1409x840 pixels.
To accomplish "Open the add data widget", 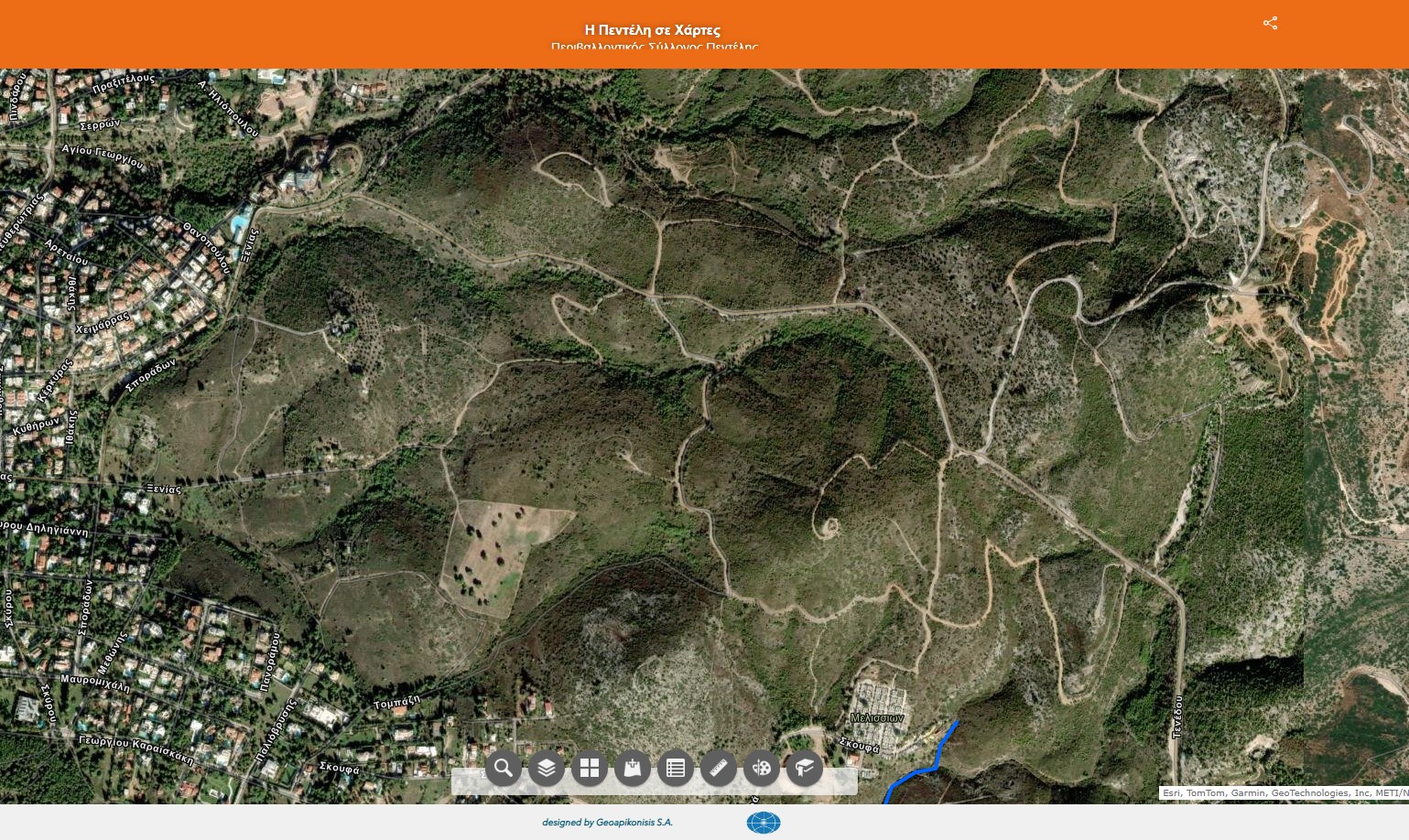I will coord(633,768).
